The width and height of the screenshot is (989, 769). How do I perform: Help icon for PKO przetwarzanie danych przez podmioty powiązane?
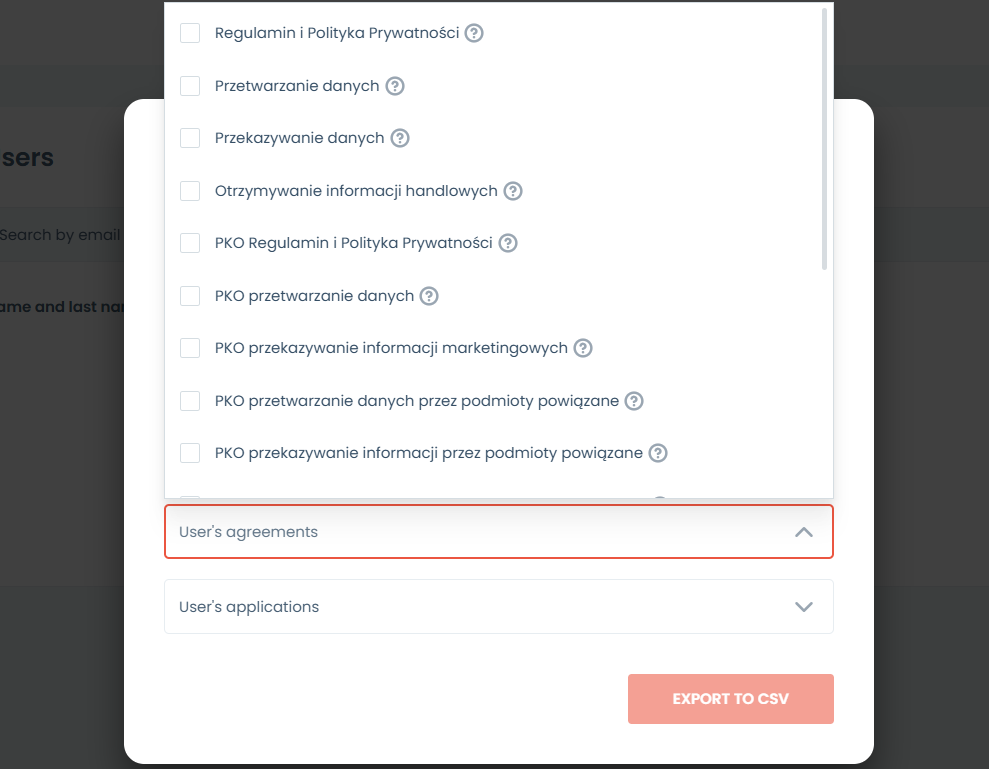[634, 401]
